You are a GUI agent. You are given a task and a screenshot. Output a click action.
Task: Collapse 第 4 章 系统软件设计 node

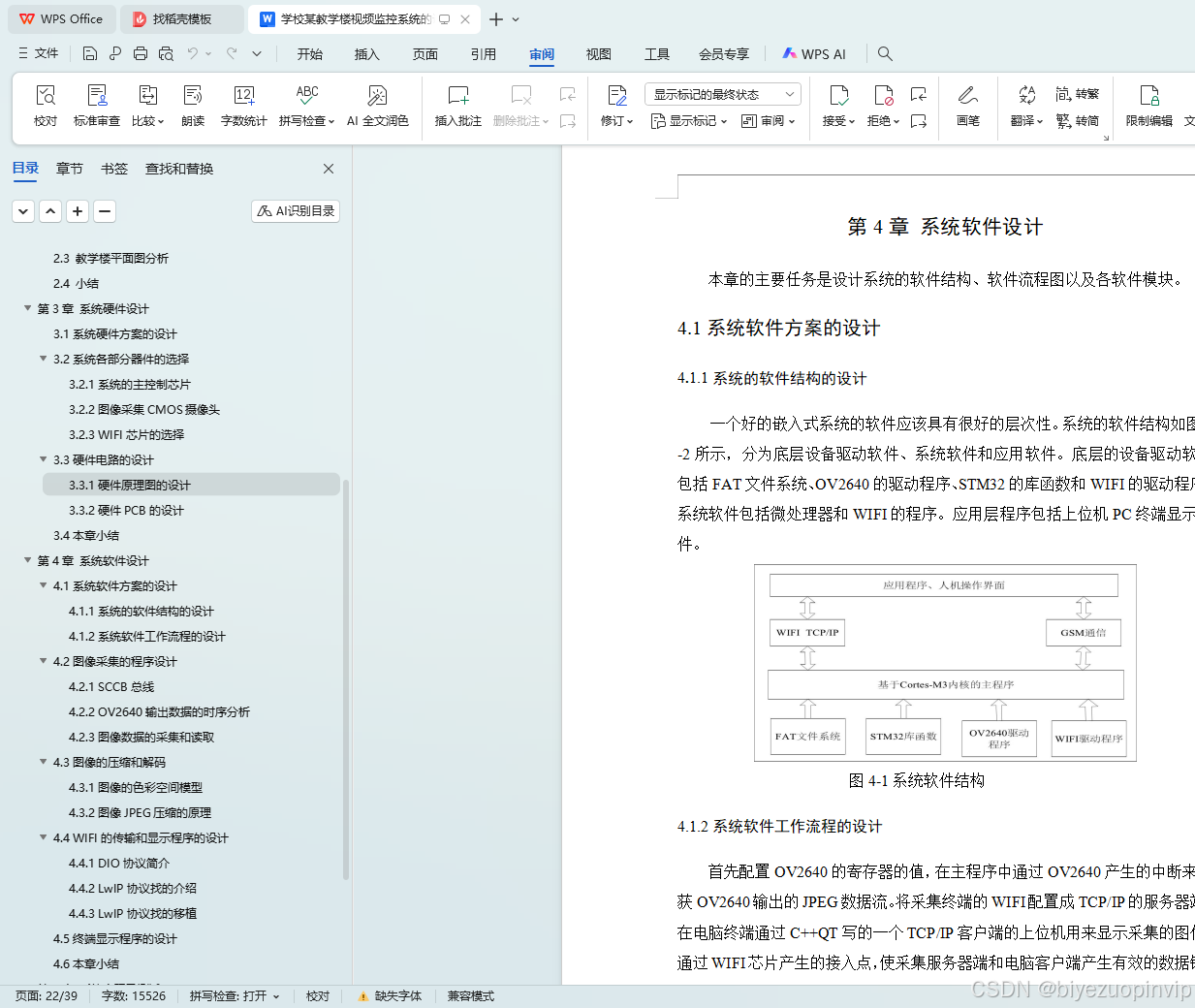pyautogui.click(x=27, y=560)
